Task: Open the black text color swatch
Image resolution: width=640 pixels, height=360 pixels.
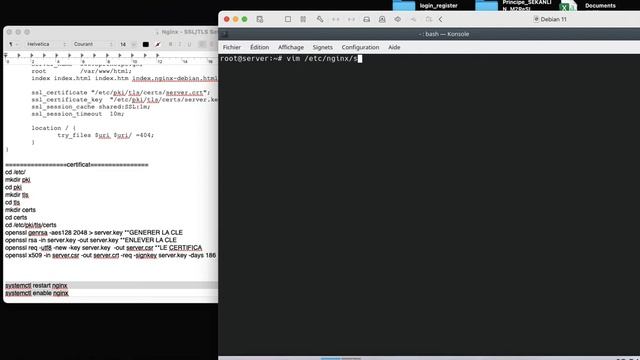Action: pos(146,44)
